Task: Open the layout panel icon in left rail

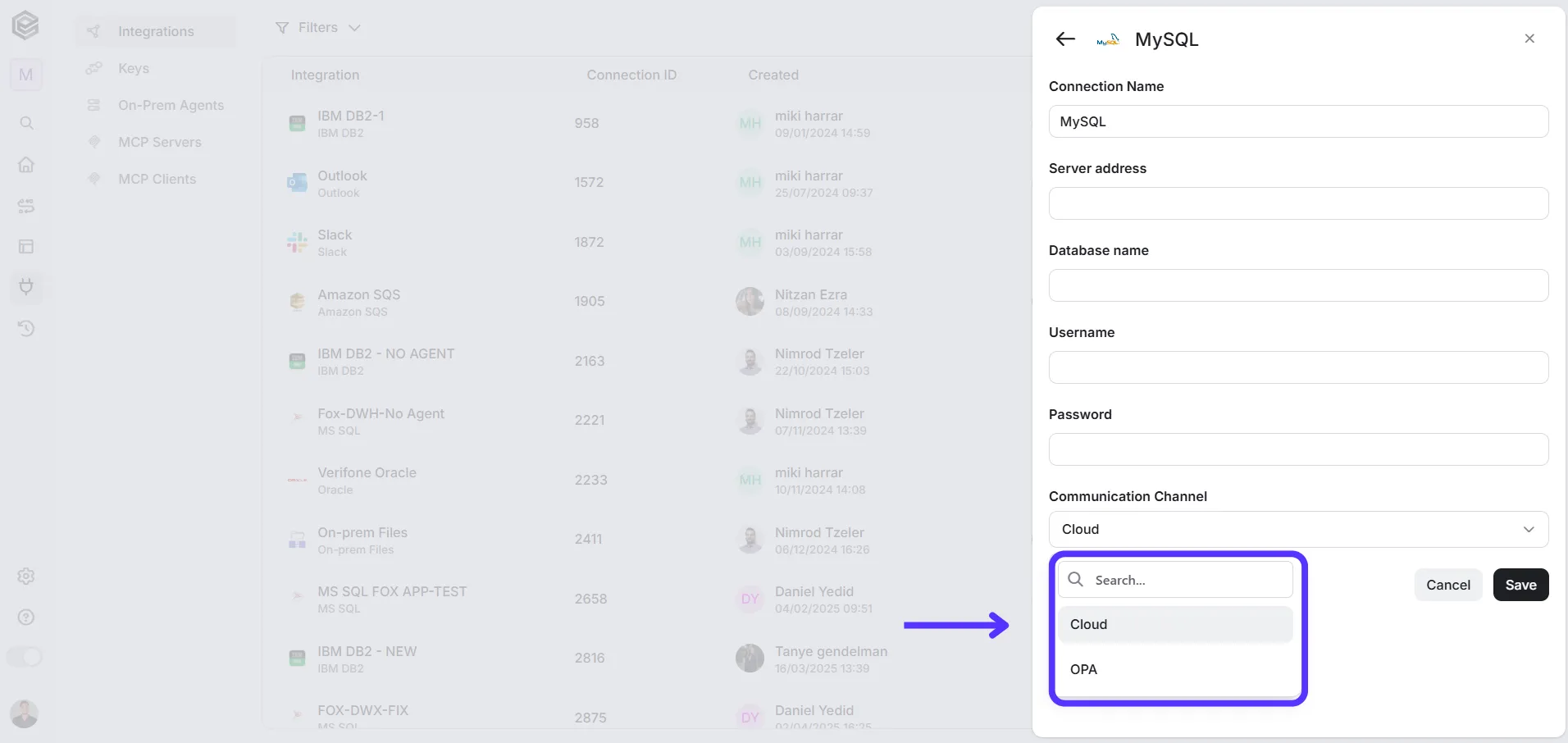Action: click(26, 246)
